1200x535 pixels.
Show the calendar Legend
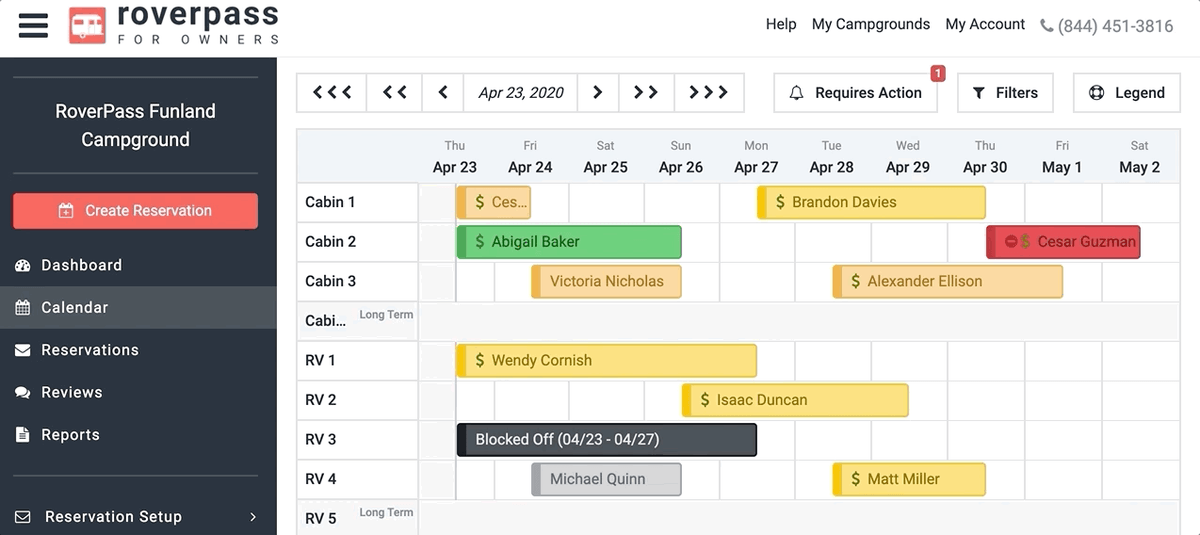point(1129,93)
